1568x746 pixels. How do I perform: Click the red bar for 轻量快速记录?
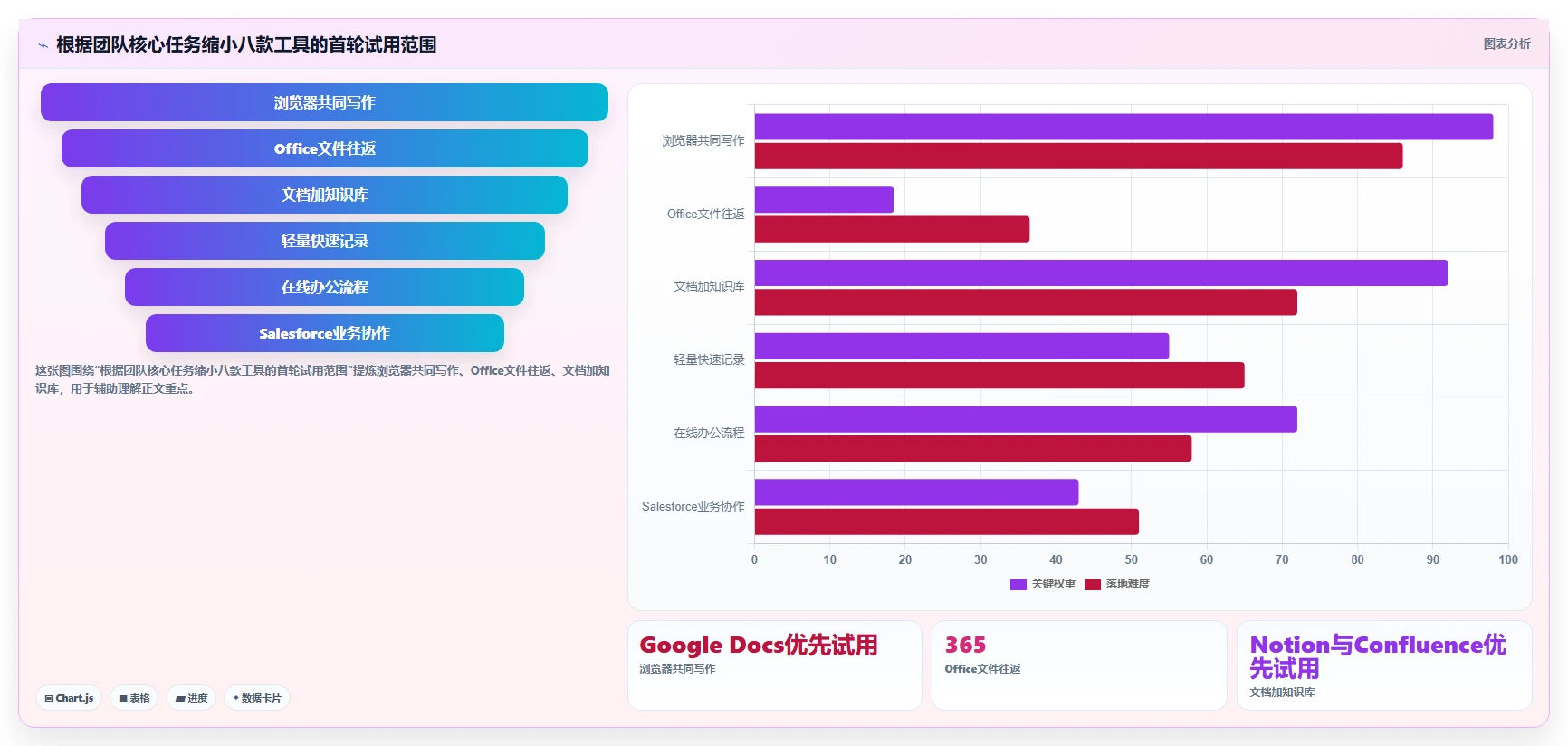pos(999,375)
